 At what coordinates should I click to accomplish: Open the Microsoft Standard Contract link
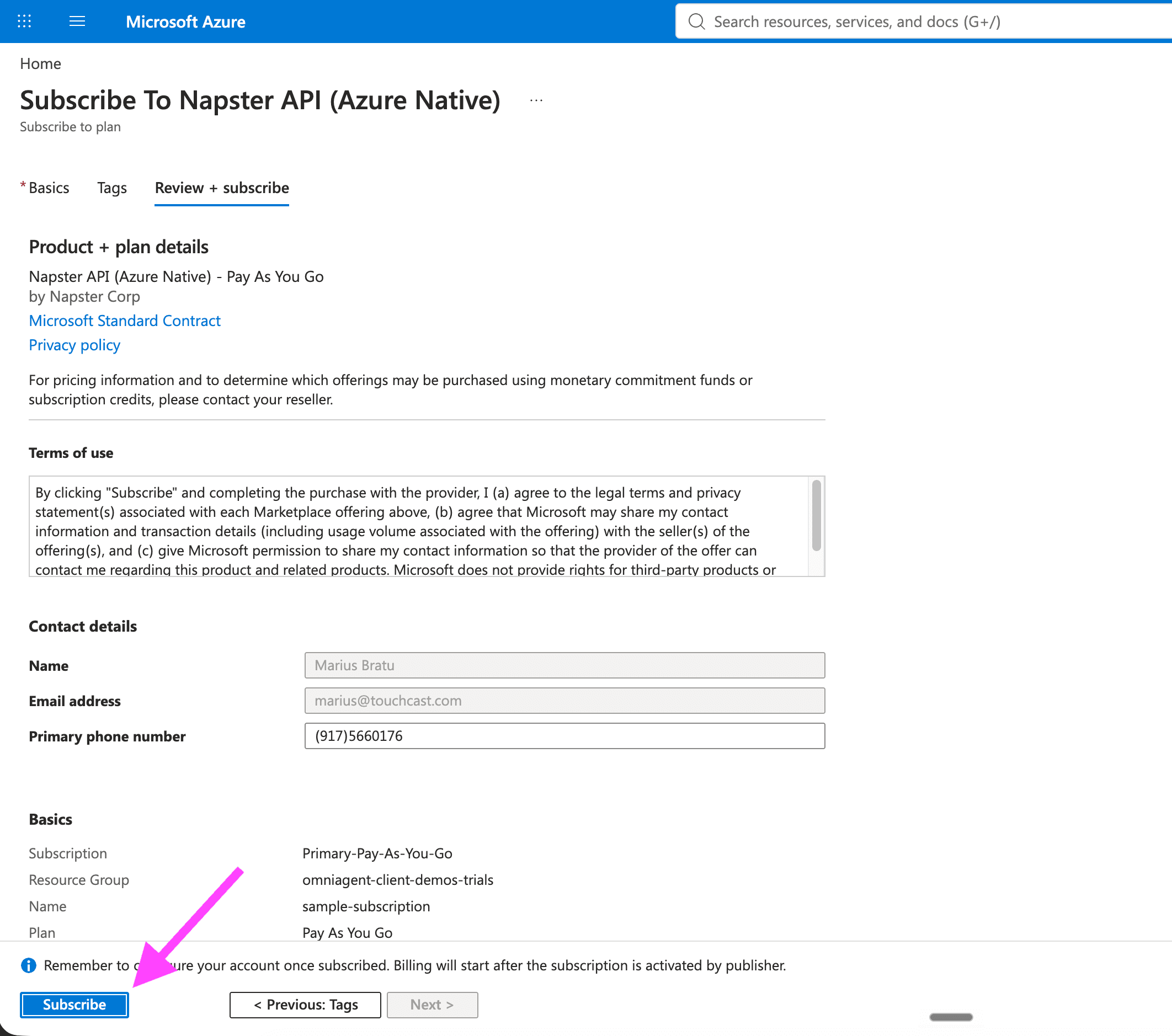[125, 321]
